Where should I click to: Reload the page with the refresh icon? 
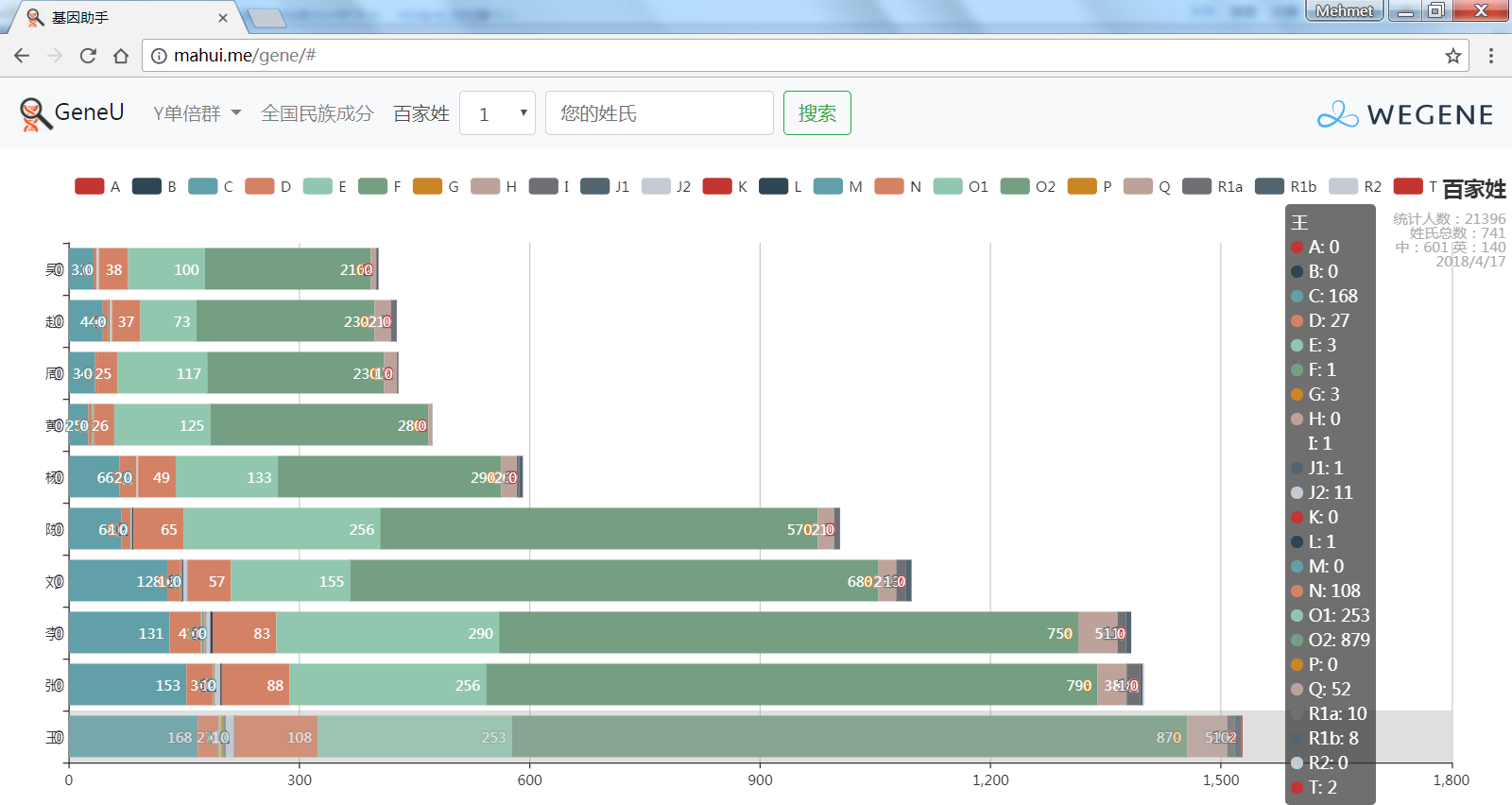88,56
